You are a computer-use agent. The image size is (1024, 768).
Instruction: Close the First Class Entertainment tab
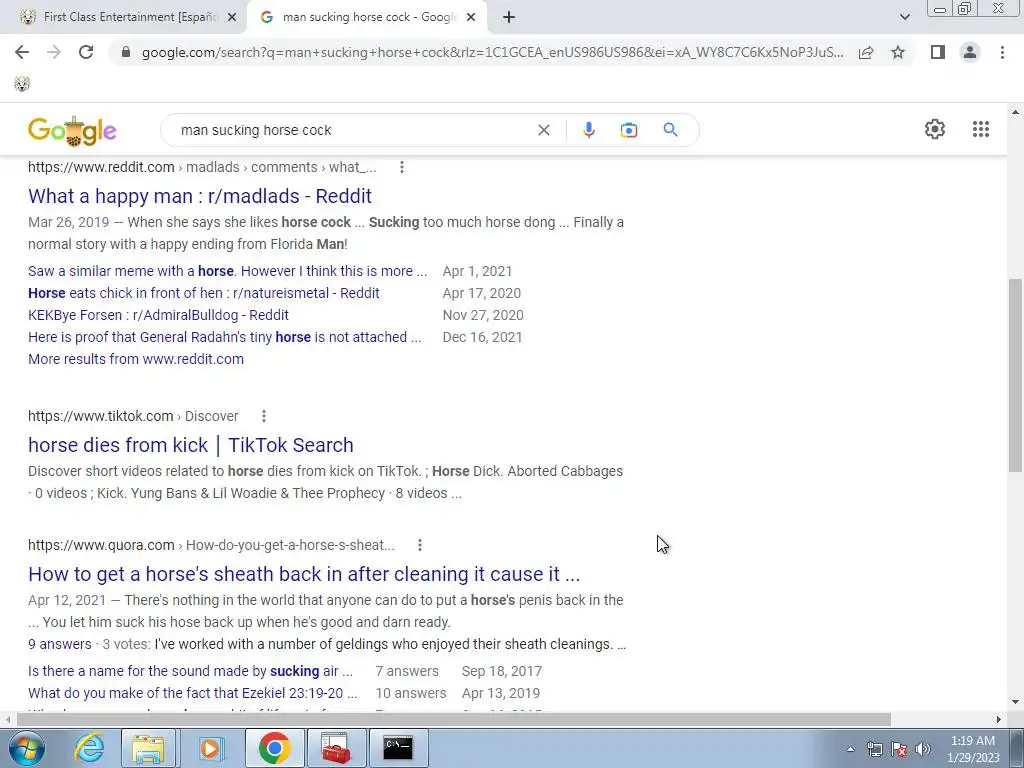coord(231,18)
